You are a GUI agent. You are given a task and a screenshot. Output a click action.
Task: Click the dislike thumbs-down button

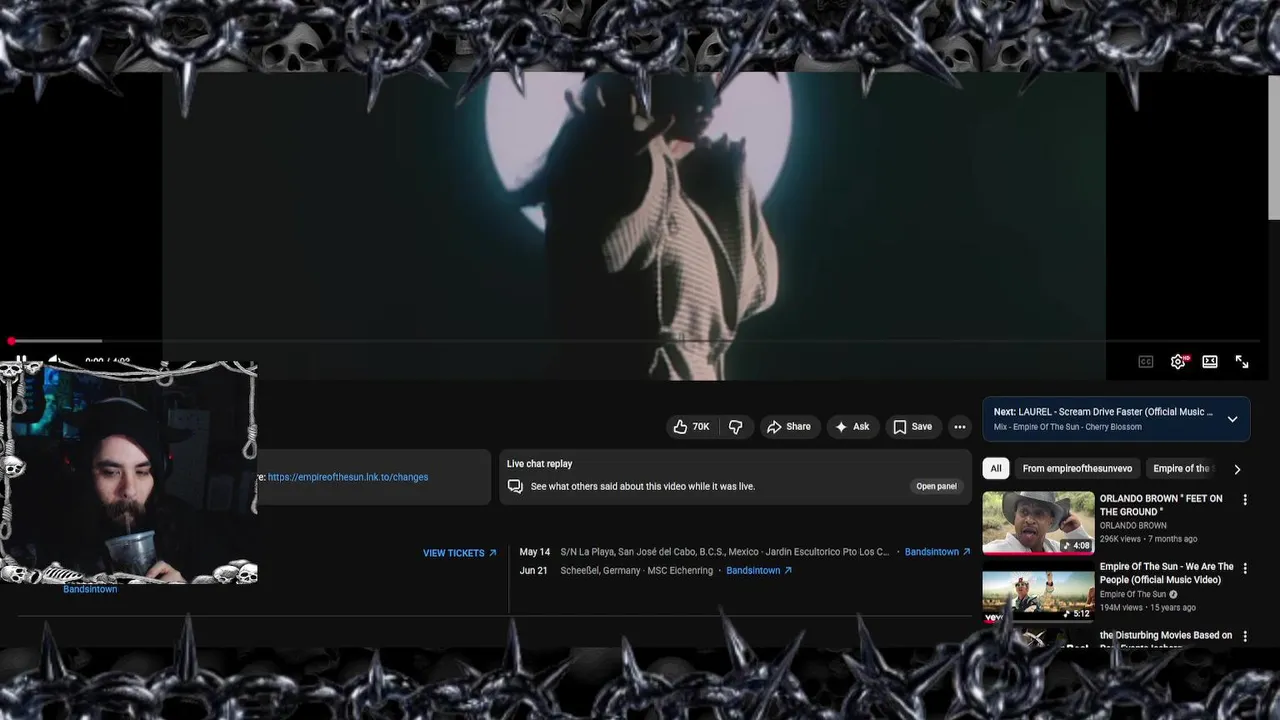pyautogui.click(x=736, y=427)
